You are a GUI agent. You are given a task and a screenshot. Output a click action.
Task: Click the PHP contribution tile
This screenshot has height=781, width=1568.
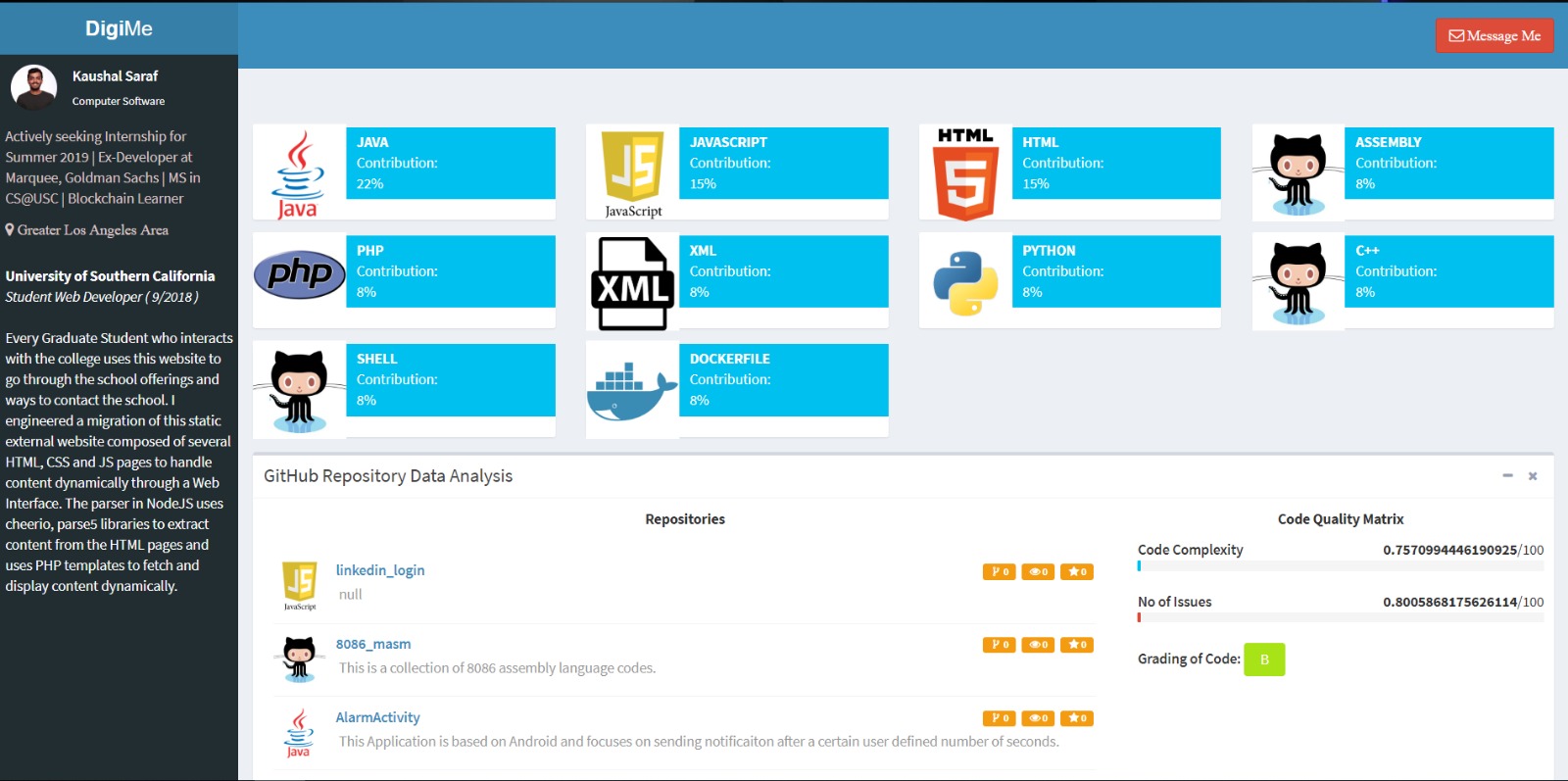[451, 271]
